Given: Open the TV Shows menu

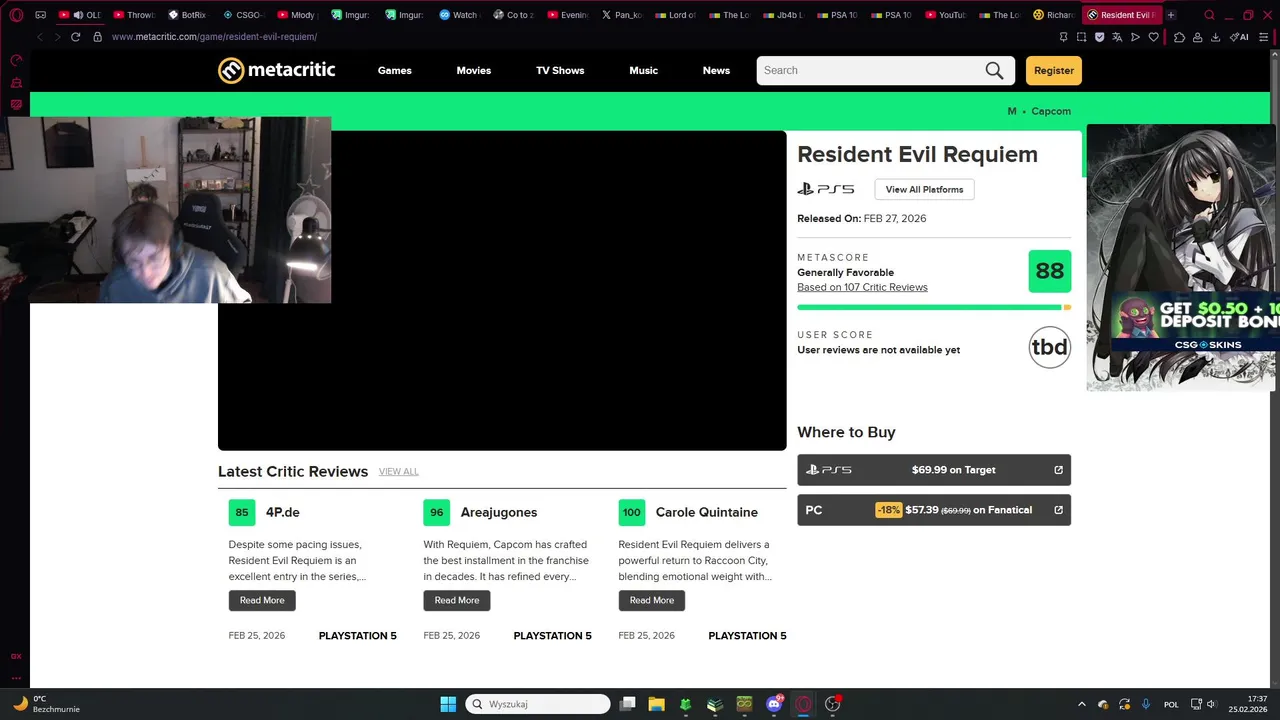Looking at the screenshot, I should point(560,70).
